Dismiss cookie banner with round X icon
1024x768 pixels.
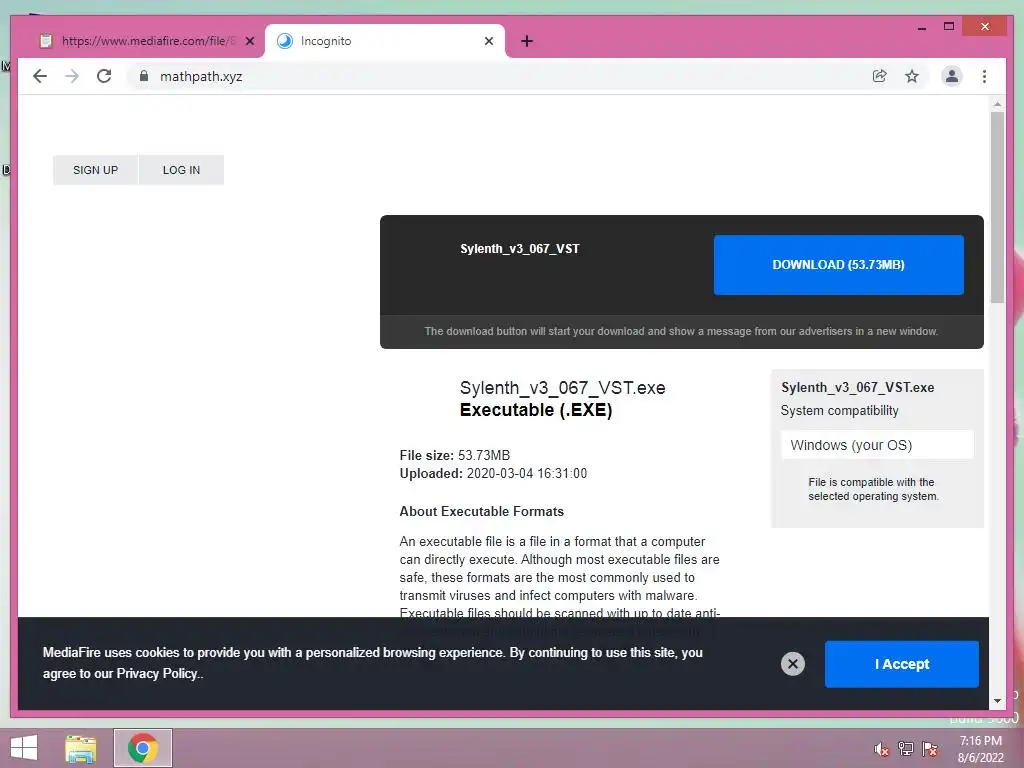(793, 664)
